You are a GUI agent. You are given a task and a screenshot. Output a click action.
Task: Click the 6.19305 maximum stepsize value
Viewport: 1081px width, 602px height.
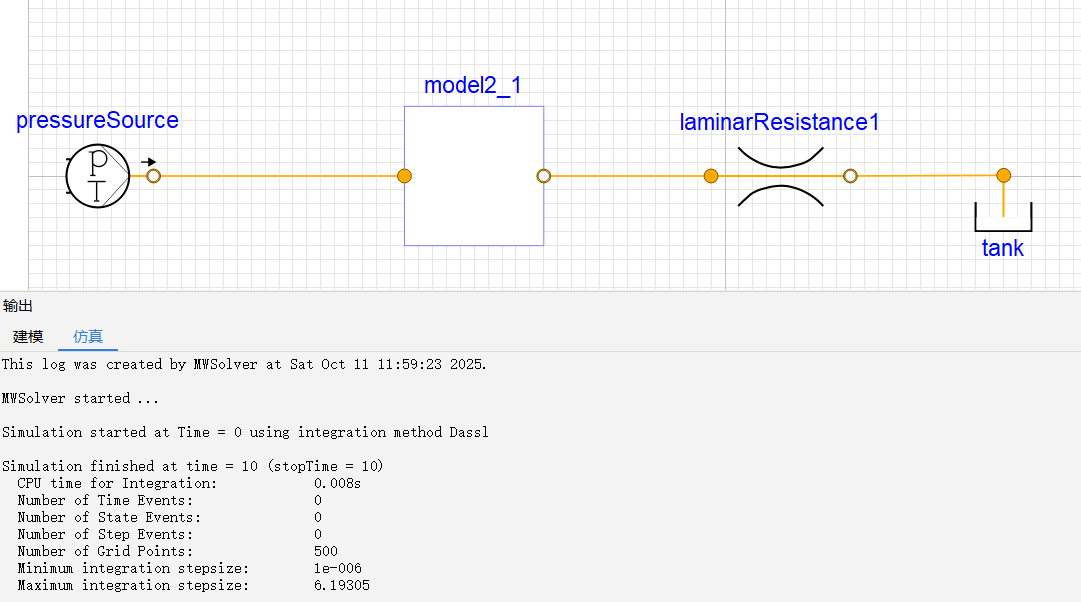(342, 585)
